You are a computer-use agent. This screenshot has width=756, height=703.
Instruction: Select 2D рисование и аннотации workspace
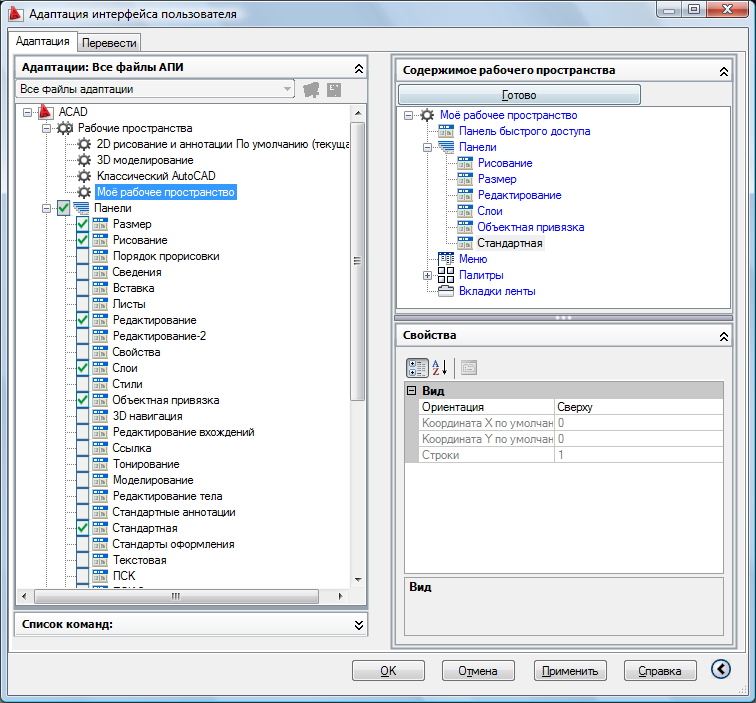[x=223, y=144]
